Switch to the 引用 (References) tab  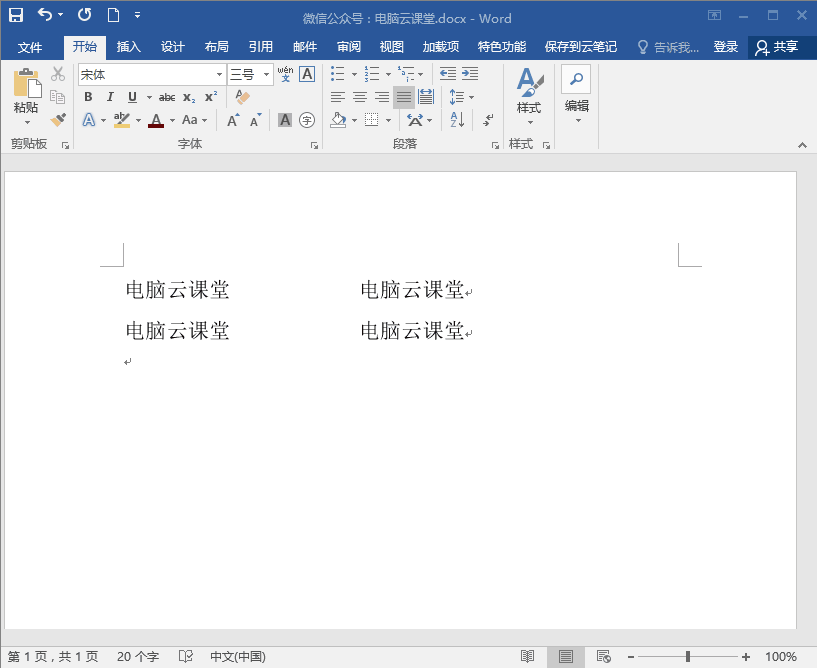pyautogui.click(x=261, y=47)
